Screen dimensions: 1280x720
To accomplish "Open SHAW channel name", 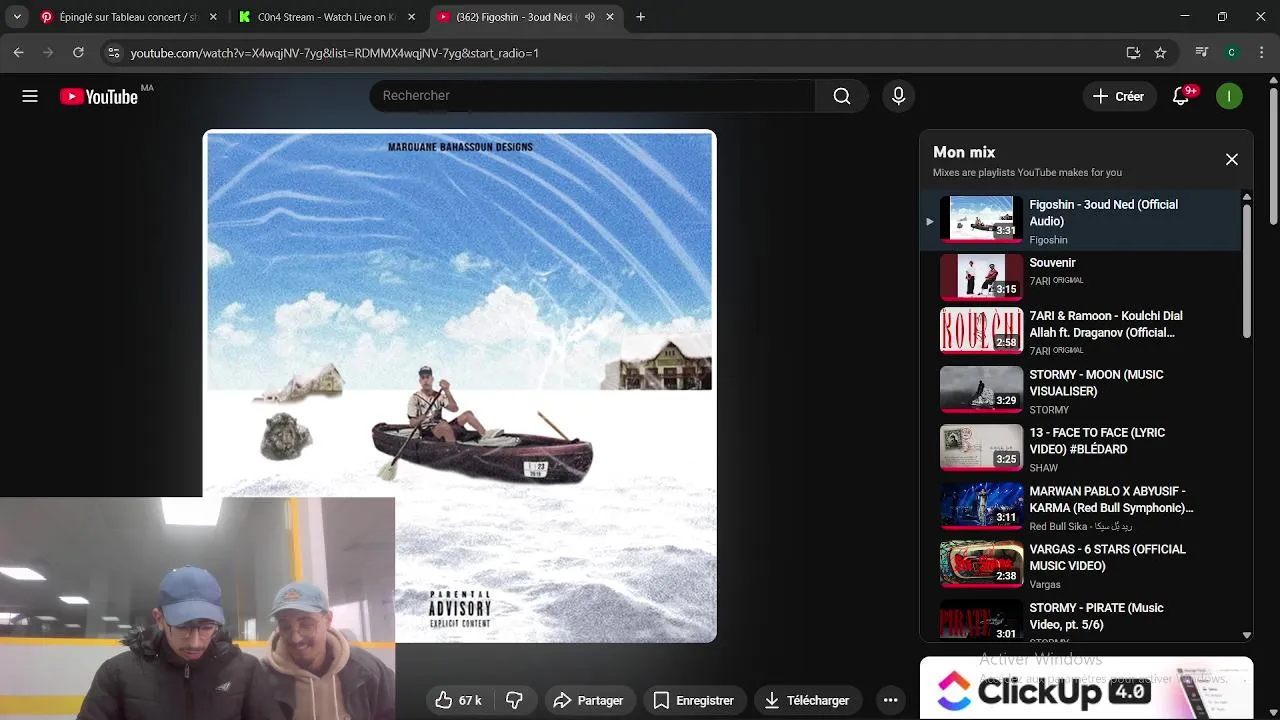I will tap(1044, 468).
